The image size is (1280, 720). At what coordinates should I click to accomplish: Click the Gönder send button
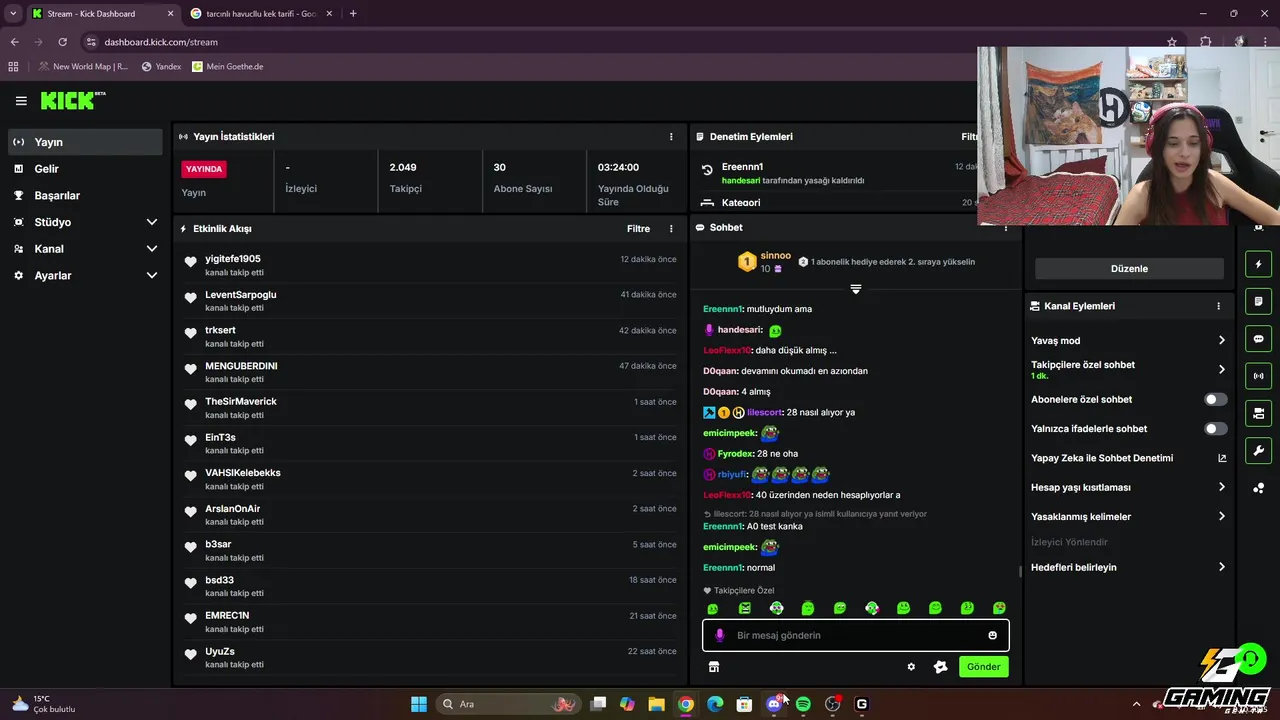point(983,667)
